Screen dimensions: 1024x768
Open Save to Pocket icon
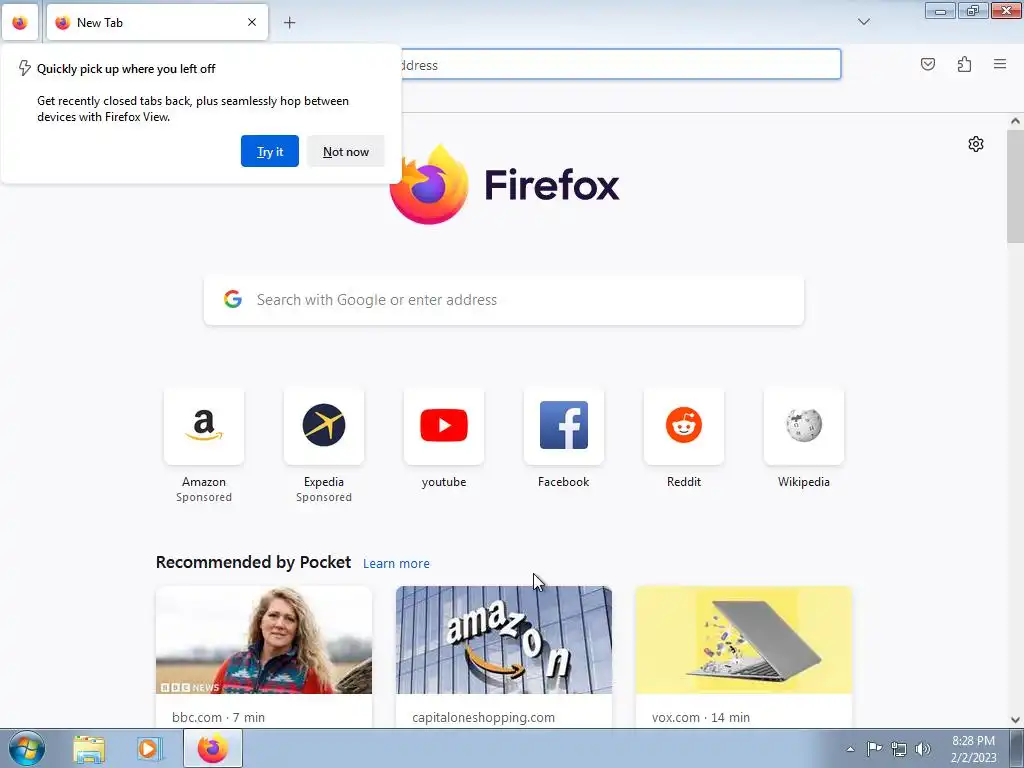pos(927,64)
